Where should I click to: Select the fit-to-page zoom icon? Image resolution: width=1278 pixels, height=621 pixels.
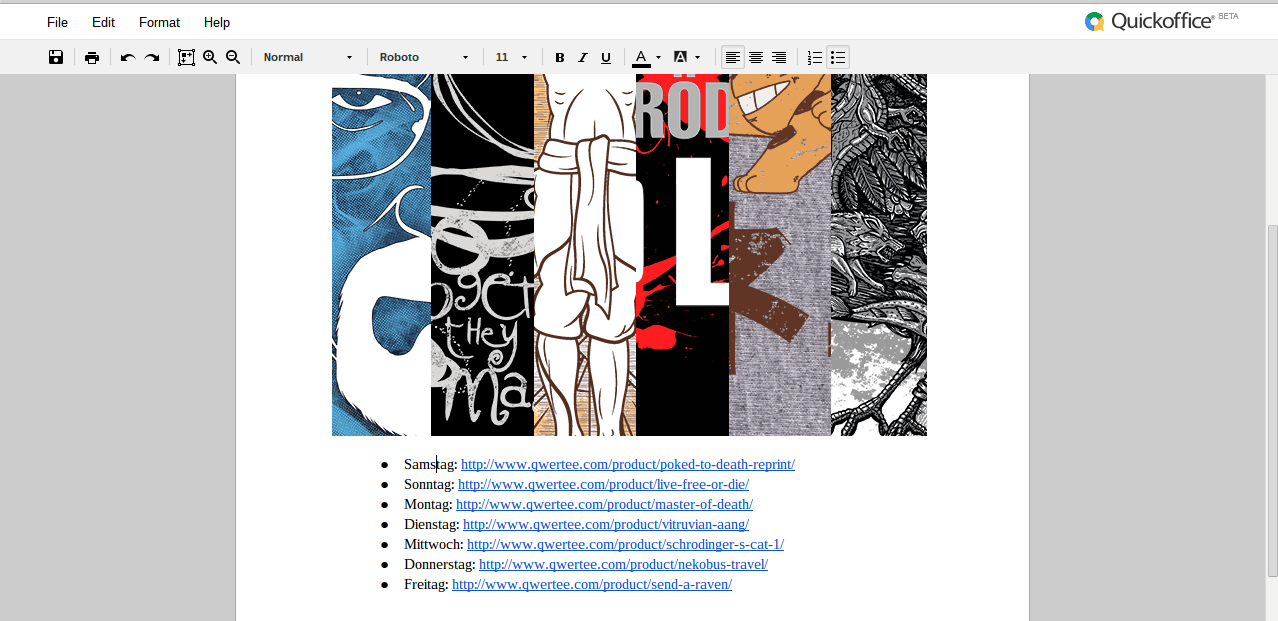pyautogui.click(x=186, y=57)
